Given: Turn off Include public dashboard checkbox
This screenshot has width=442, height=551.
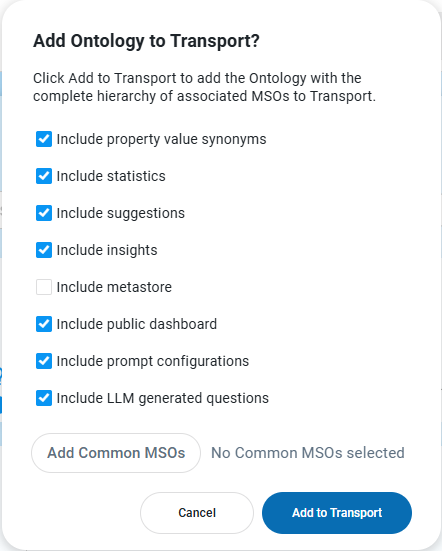Looking at the screenshot, I should pyautogui.click(x=44, y=324).
